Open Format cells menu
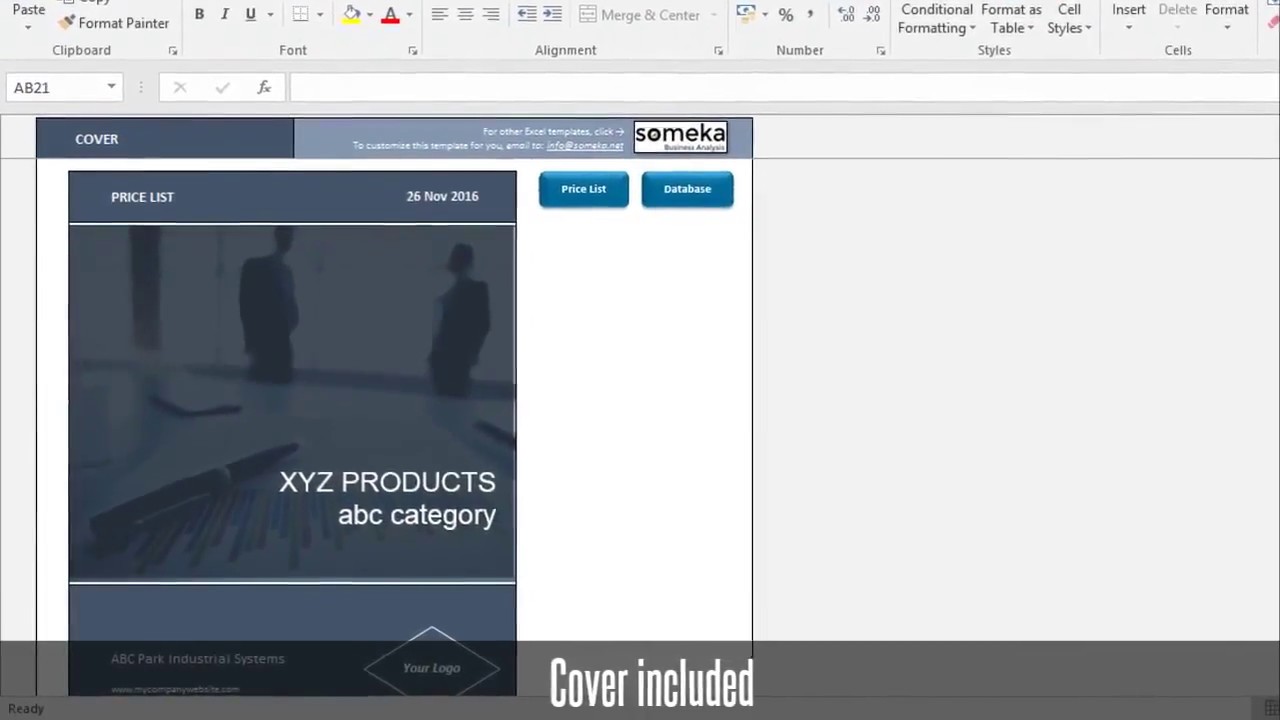Image resolution: width=1280 pixels, height=720 pixels. (x=1227, y=15)
